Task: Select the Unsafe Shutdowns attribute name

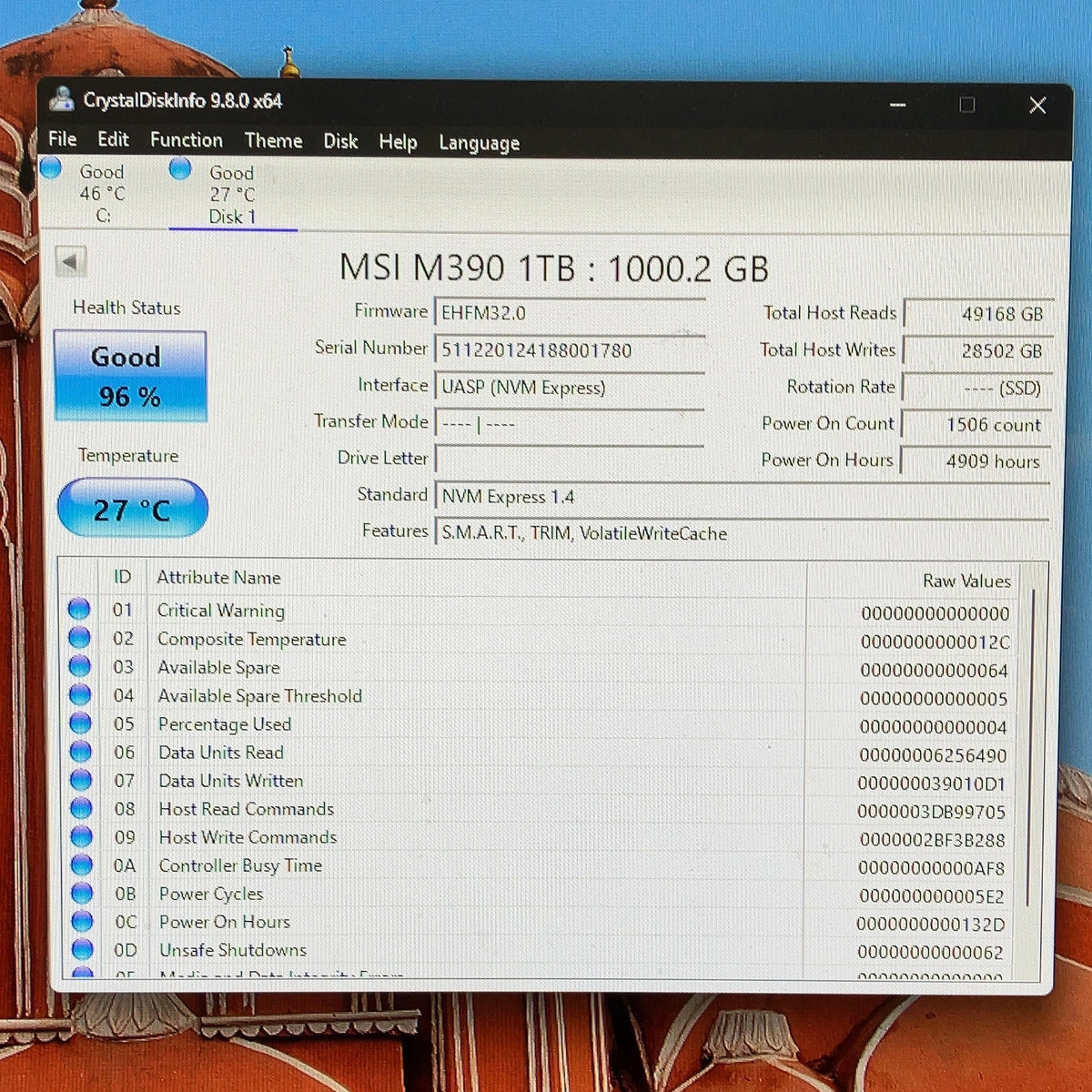Action: [x=233, y=950]
